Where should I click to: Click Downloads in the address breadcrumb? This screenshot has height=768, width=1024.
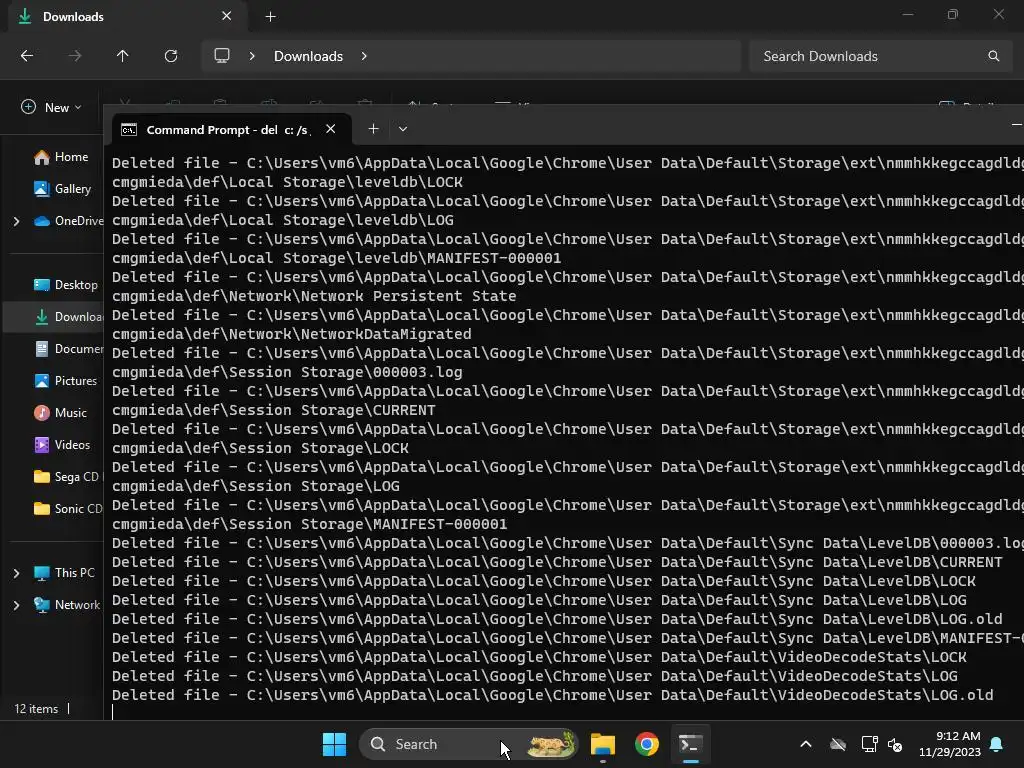click(x=308, y=56)
